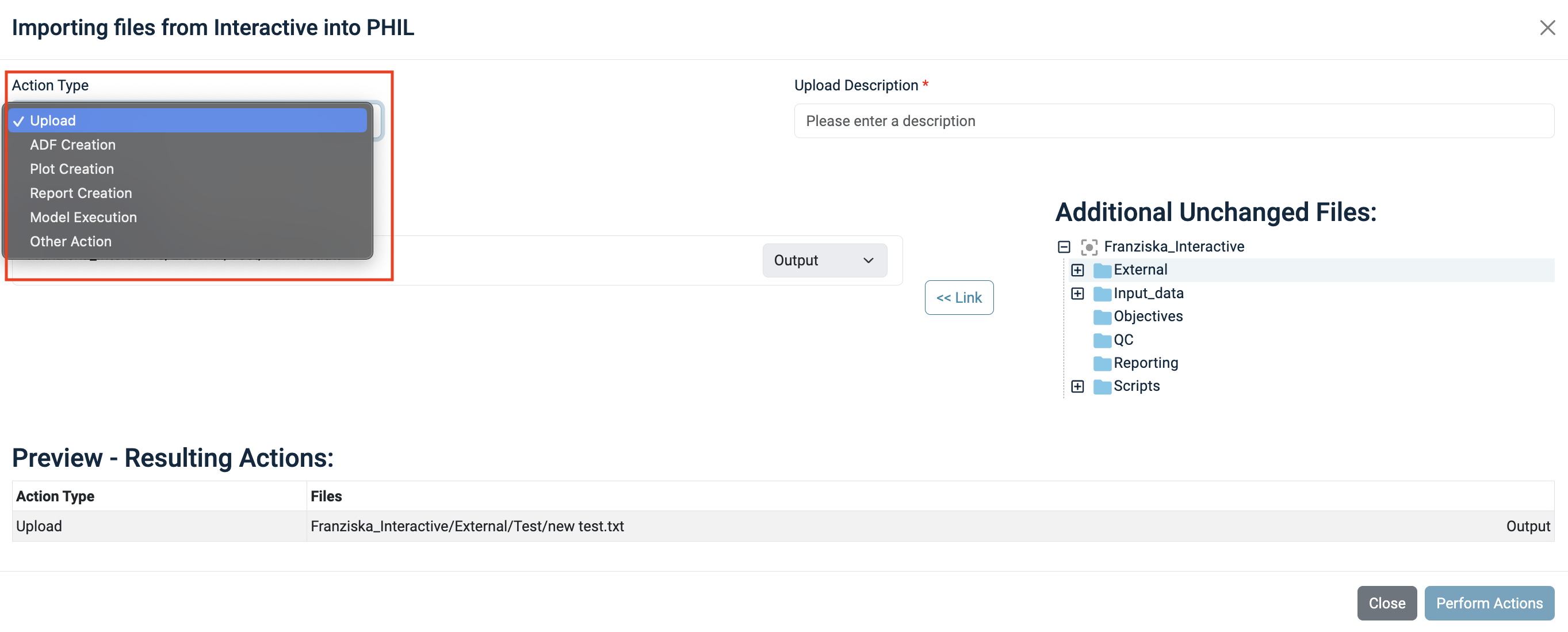
Task: Expand the Scripts folder node
Action: pos(1077,387)
